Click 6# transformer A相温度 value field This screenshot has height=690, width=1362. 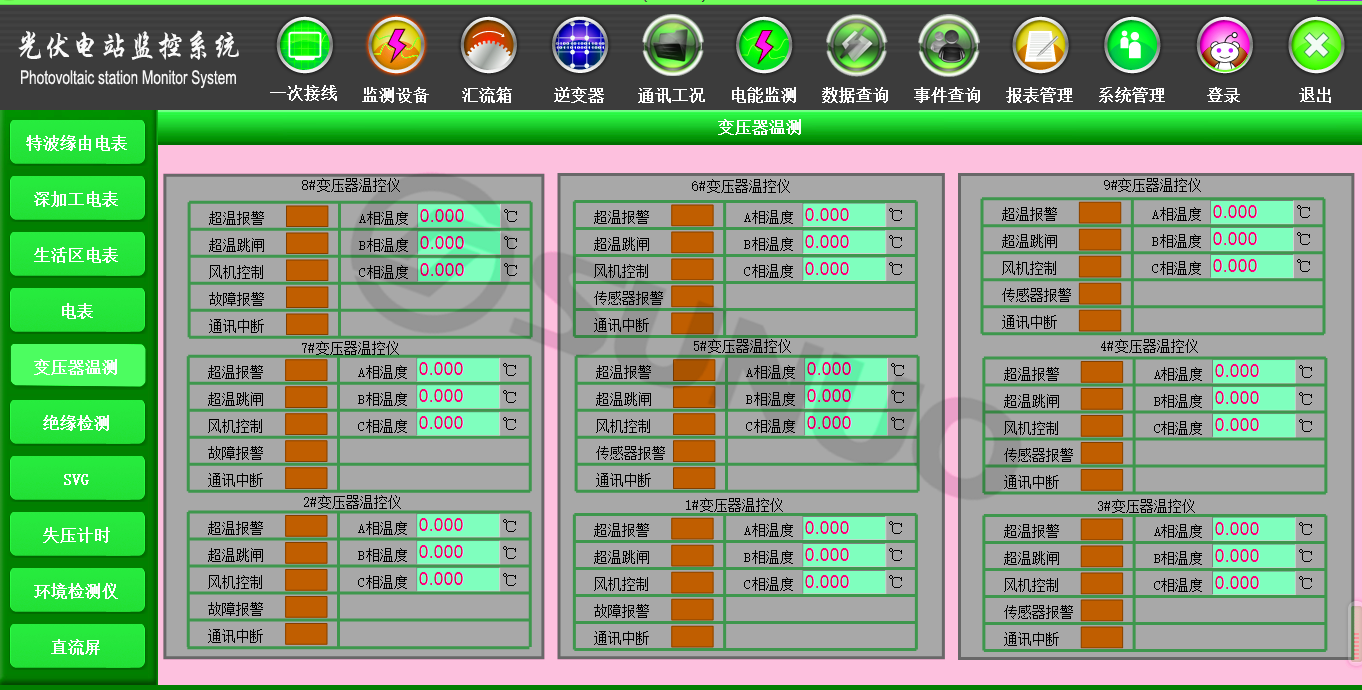(845, 215)
